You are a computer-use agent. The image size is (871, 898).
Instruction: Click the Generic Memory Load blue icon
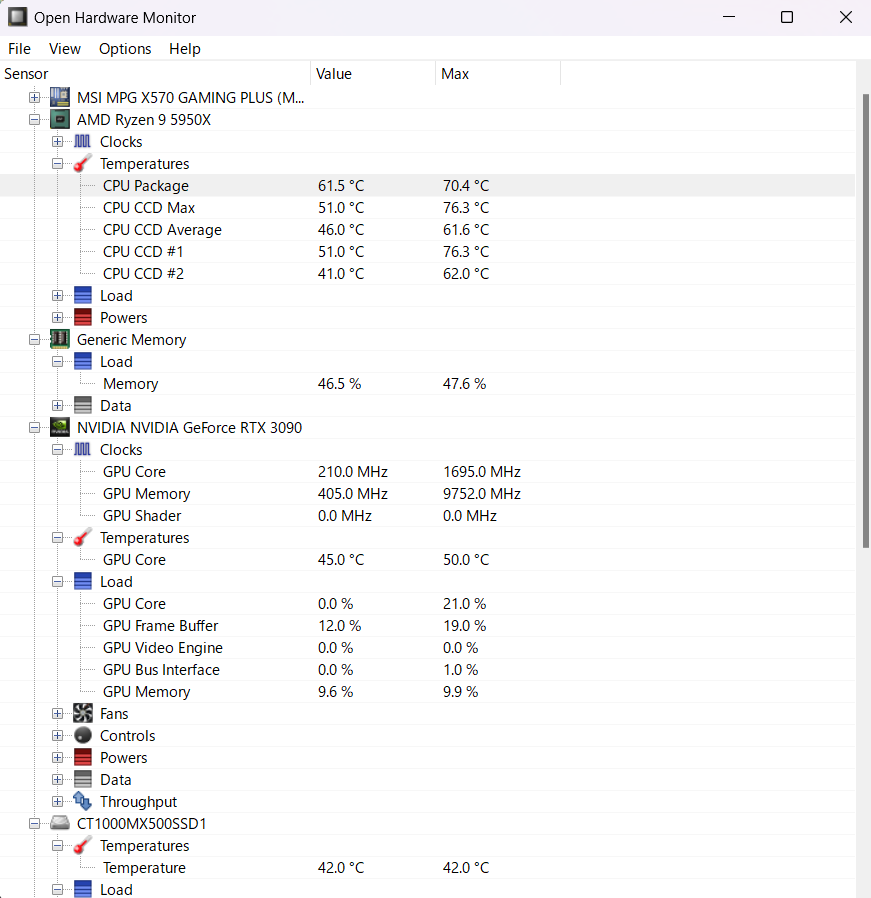click(x=82, y=361)
